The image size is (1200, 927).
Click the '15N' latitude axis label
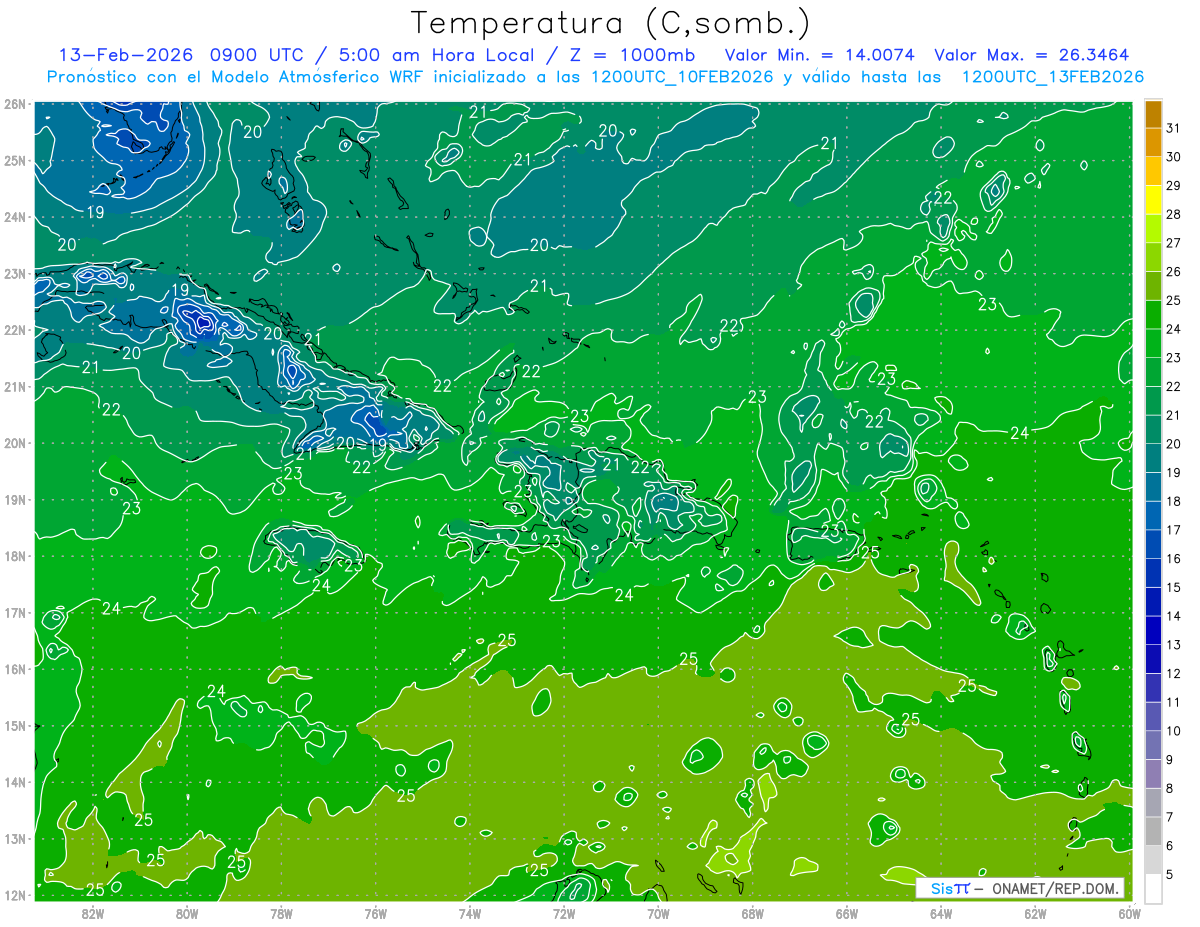[x=14, y=725]
